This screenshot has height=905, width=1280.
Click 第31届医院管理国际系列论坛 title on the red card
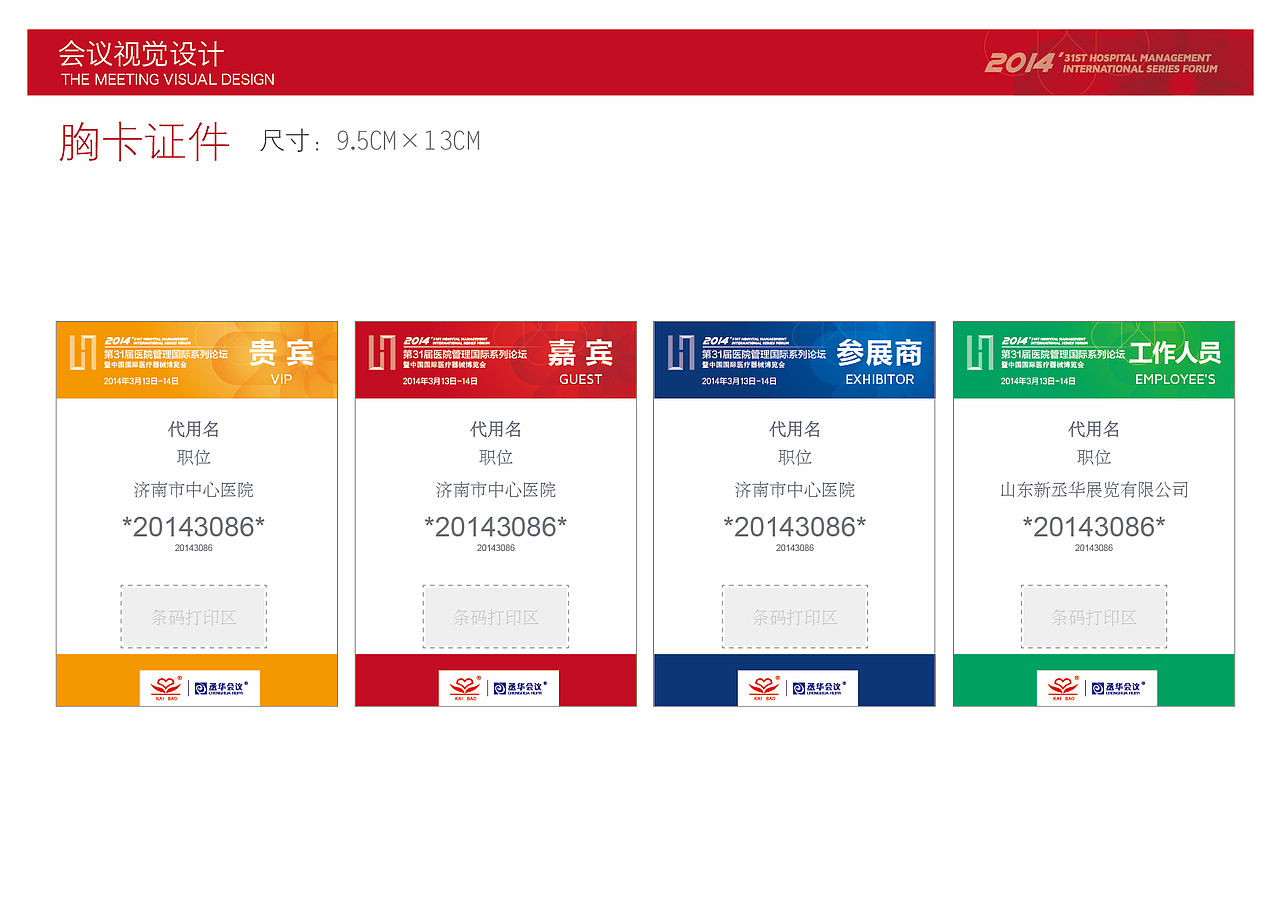click(x=465, y=354)
